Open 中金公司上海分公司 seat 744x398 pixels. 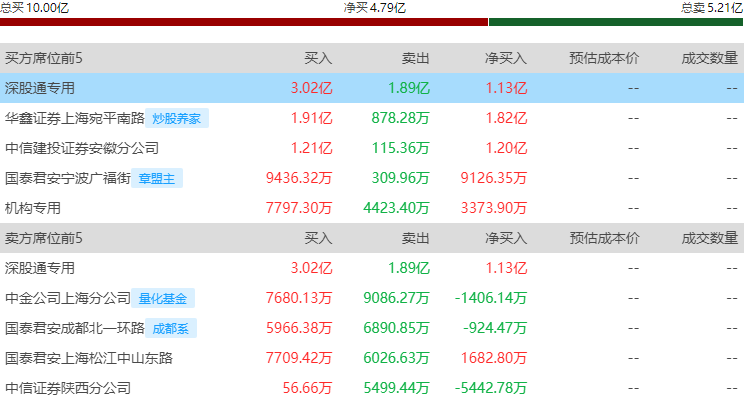[67, 298]
